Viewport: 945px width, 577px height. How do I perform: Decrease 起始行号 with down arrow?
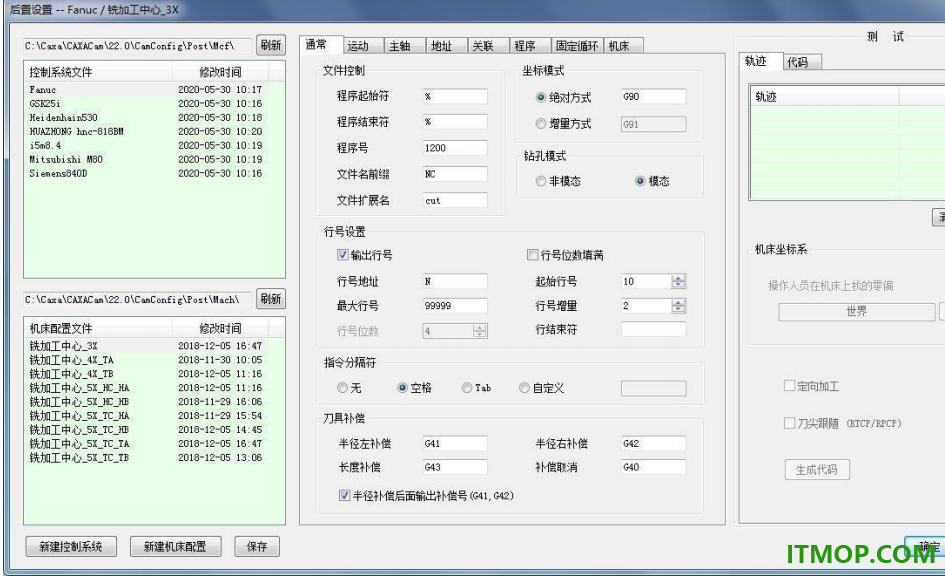[x=678, y=285]
